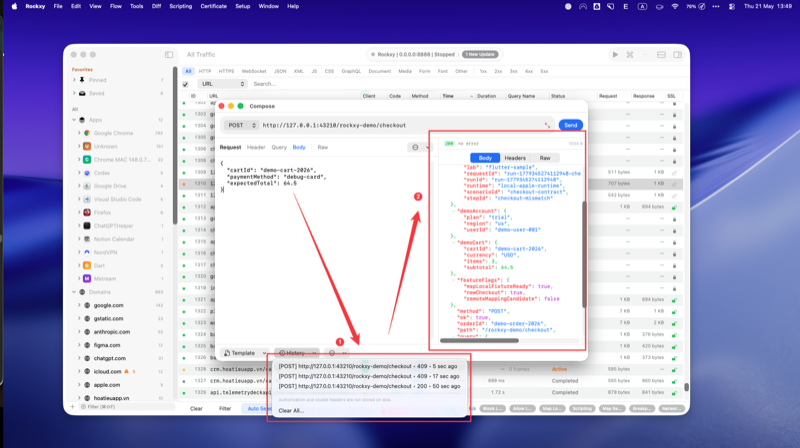The width and height of the screenshot is (800, 448).
Task: Expand the Saved favorites group
Action: pos(74,93)
